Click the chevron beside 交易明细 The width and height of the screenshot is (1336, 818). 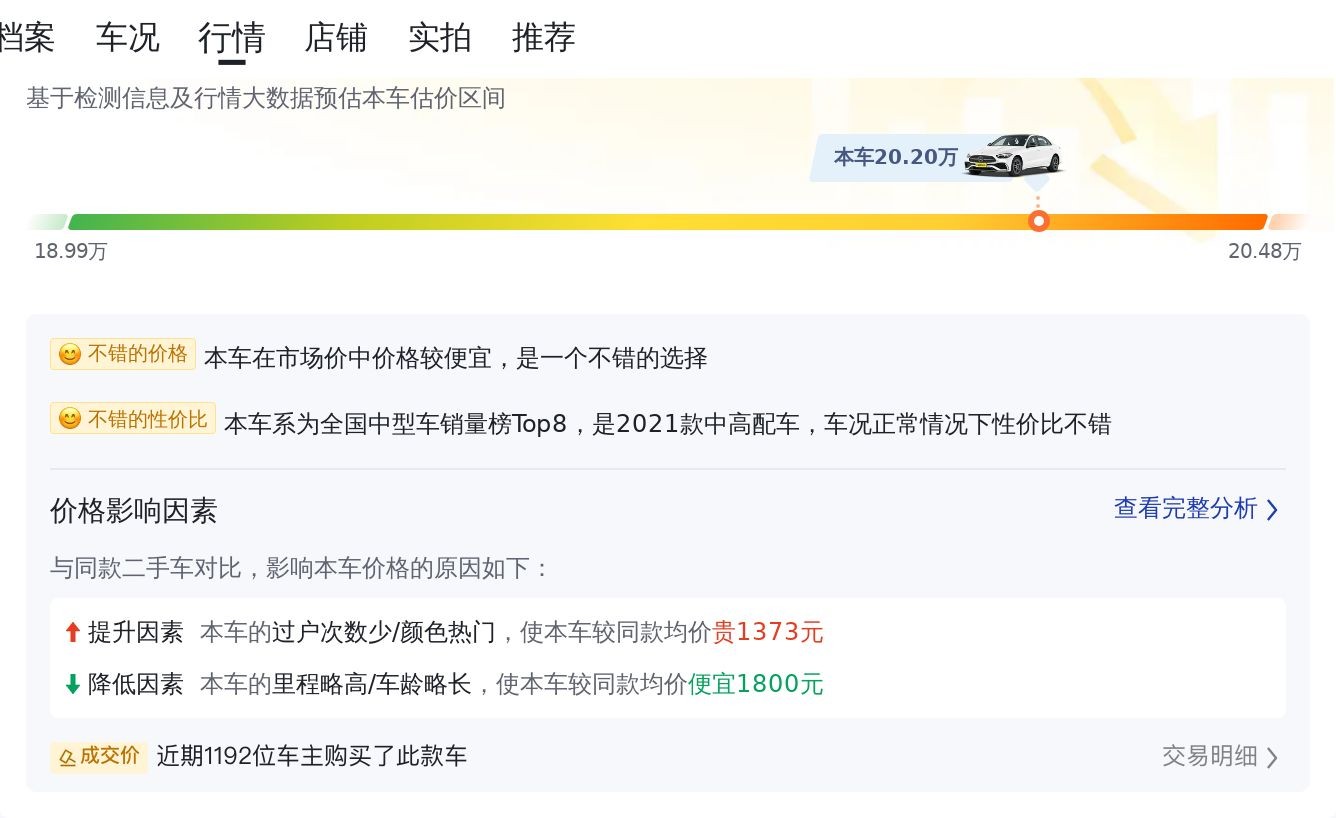pos(1272,757)
